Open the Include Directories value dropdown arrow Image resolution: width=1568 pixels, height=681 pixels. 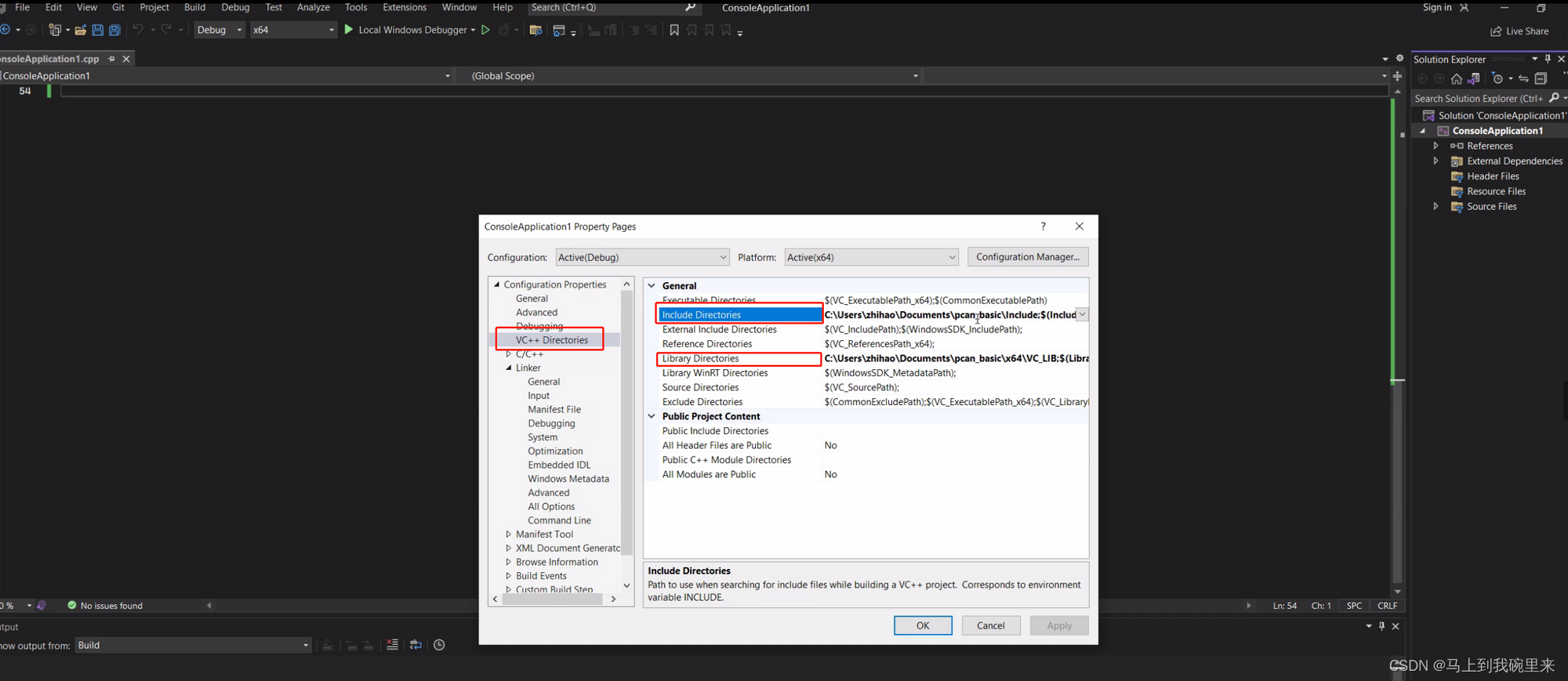click(1082, 314)
